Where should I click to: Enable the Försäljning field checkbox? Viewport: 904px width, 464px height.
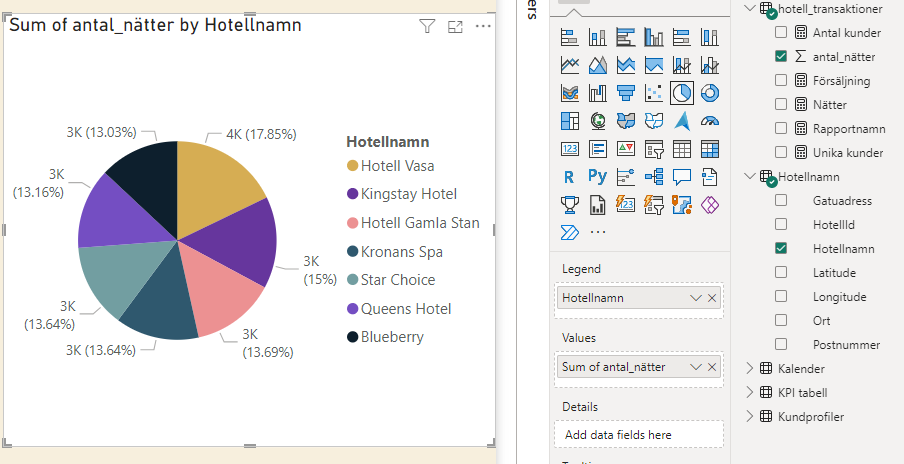coord(781,81)
